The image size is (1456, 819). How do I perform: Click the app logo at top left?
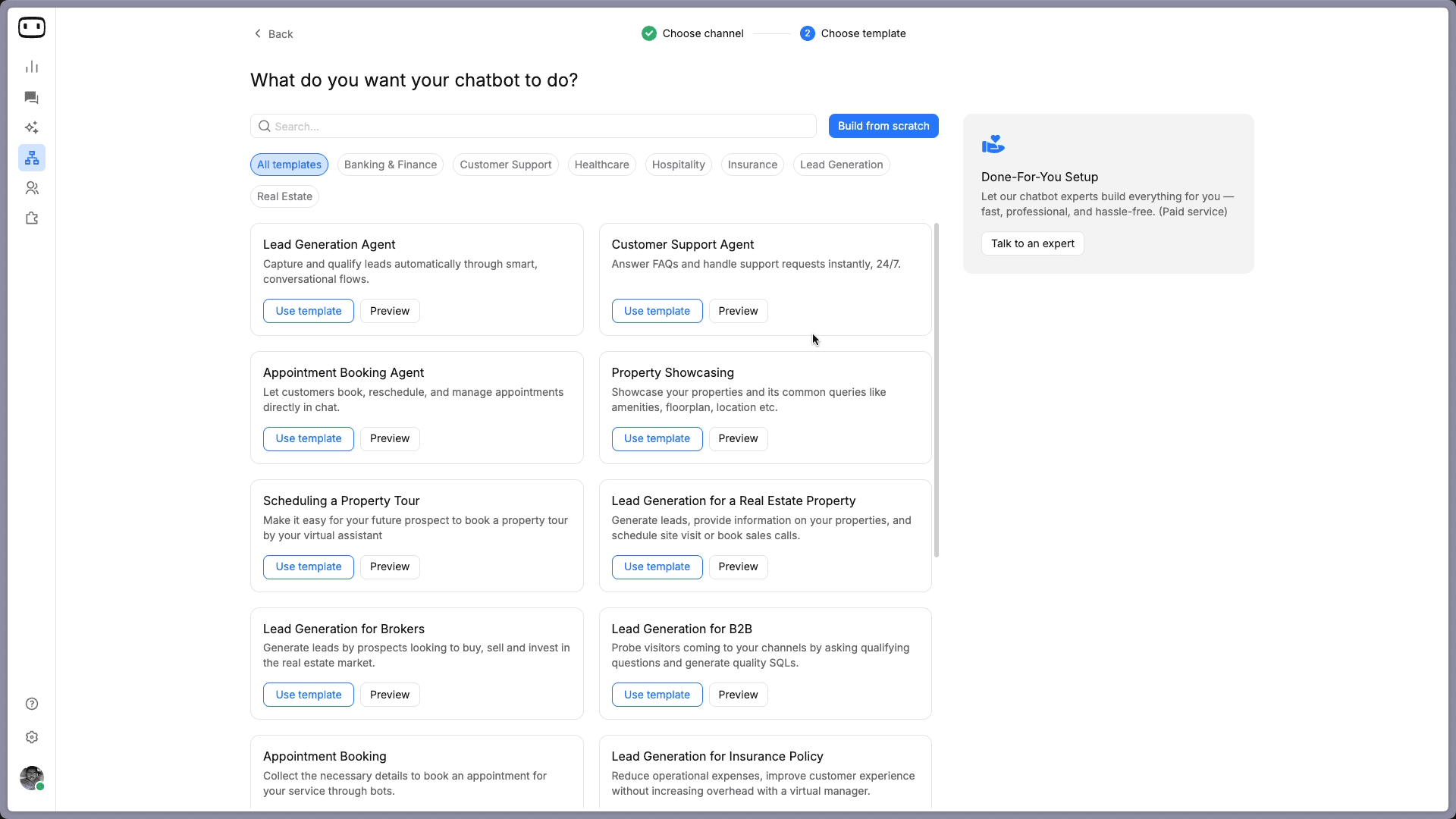tap(32, 27)
